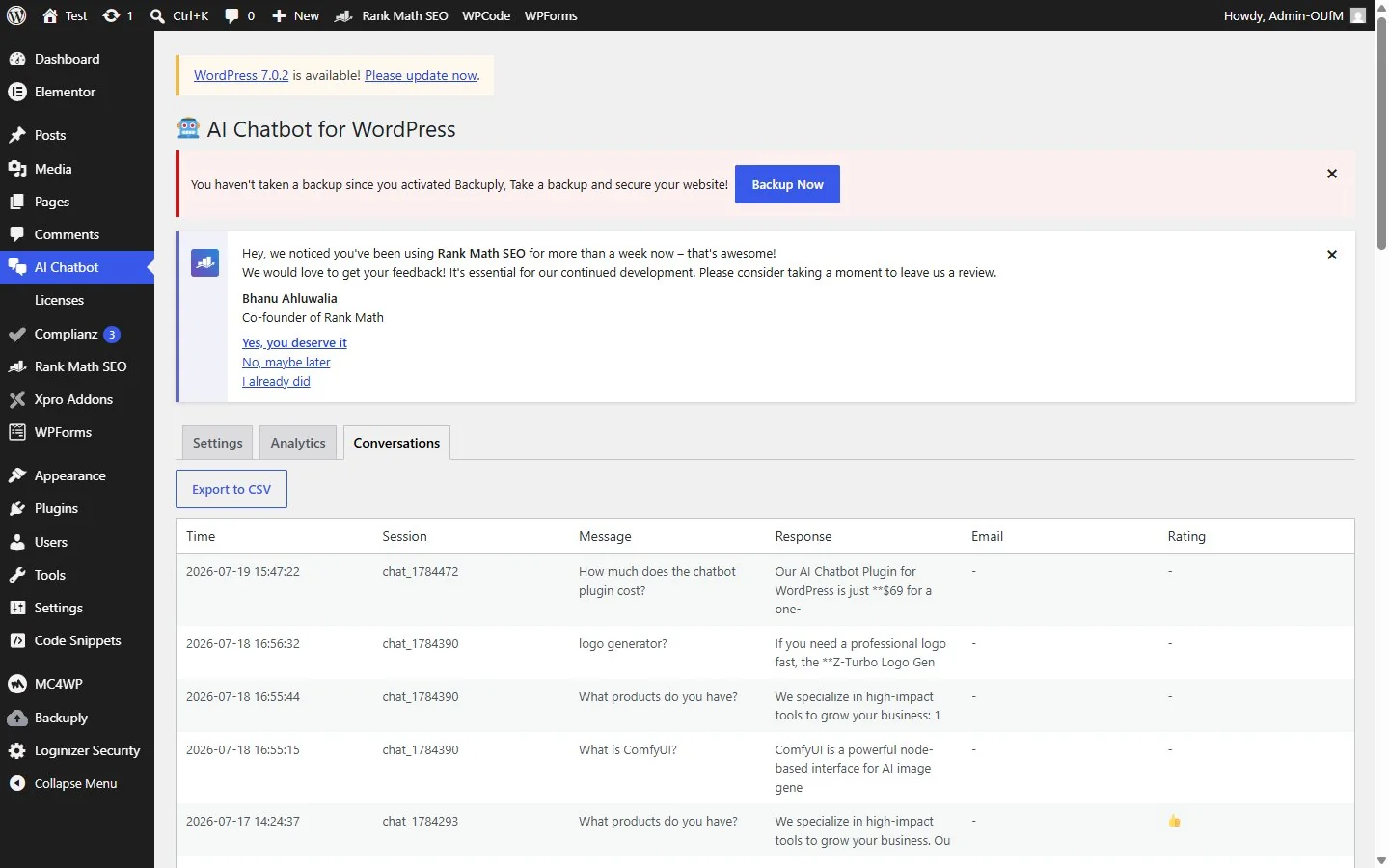Select the Conversations tab
The height and width of the screenshot is (868, 1389).
[396, 443]
